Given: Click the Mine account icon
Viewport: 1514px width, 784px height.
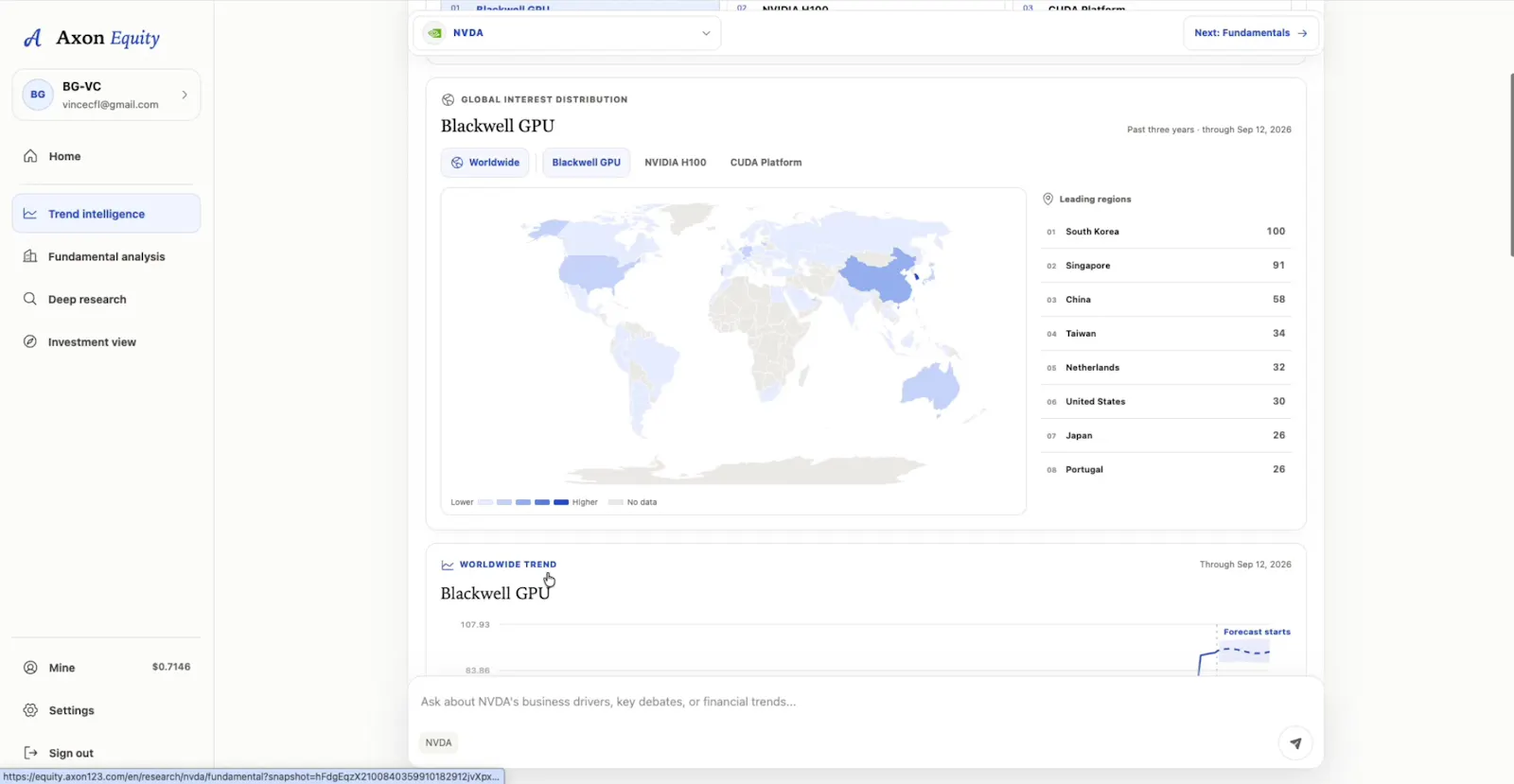Looking at the screenshot, I should tap(30, 668).
